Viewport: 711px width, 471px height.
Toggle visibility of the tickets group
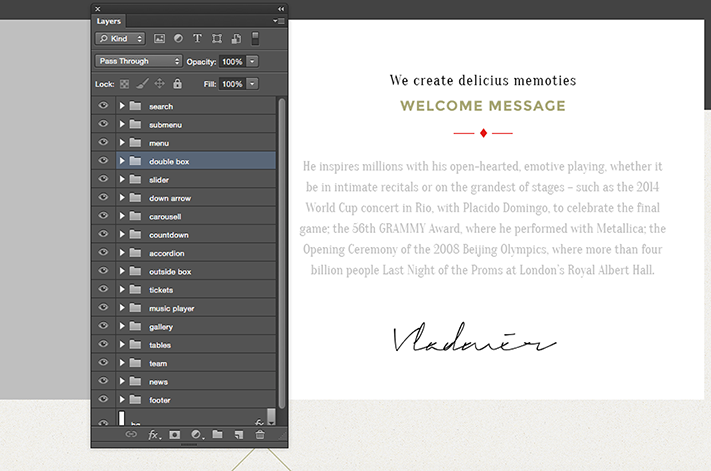(103, 289)
